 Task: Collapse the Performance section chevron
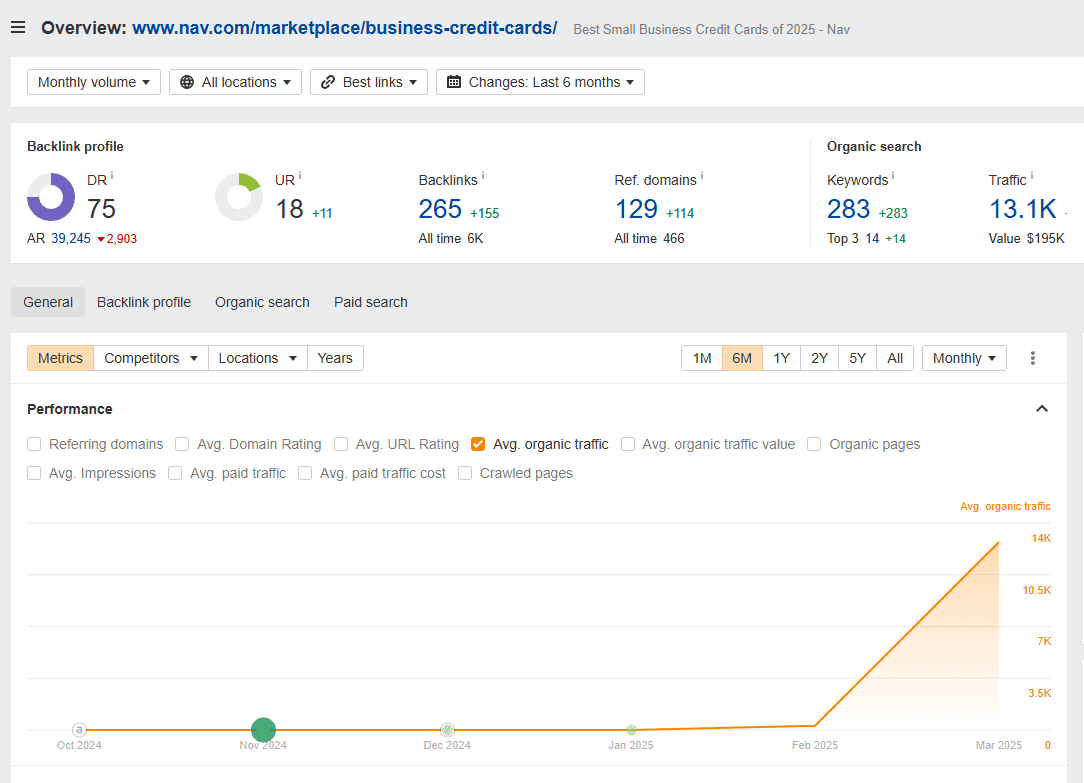[1042, 409]
